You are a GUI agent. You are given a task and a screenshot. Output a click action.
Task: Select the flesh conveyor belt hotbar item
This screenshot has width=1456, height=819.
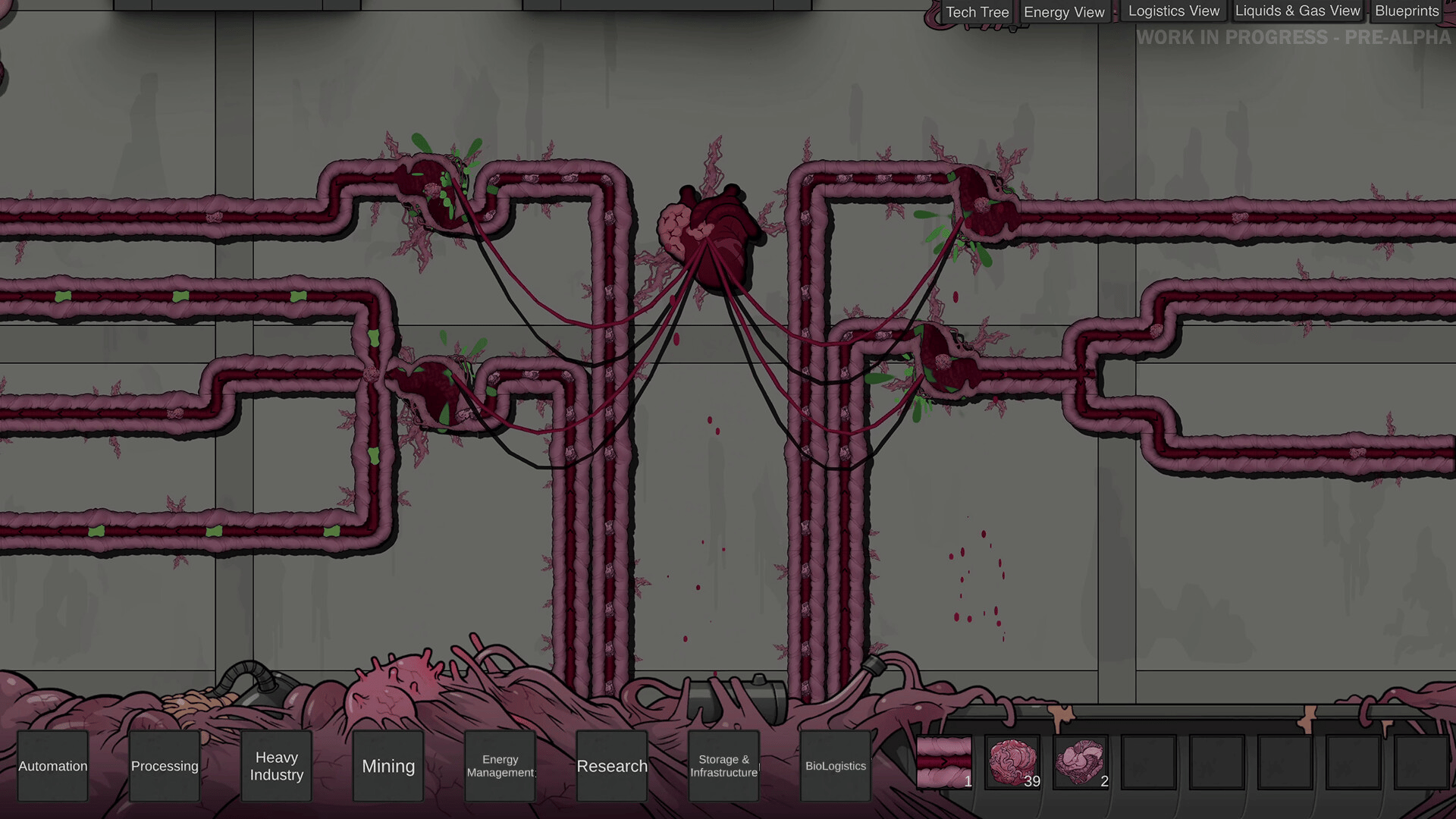944,762
